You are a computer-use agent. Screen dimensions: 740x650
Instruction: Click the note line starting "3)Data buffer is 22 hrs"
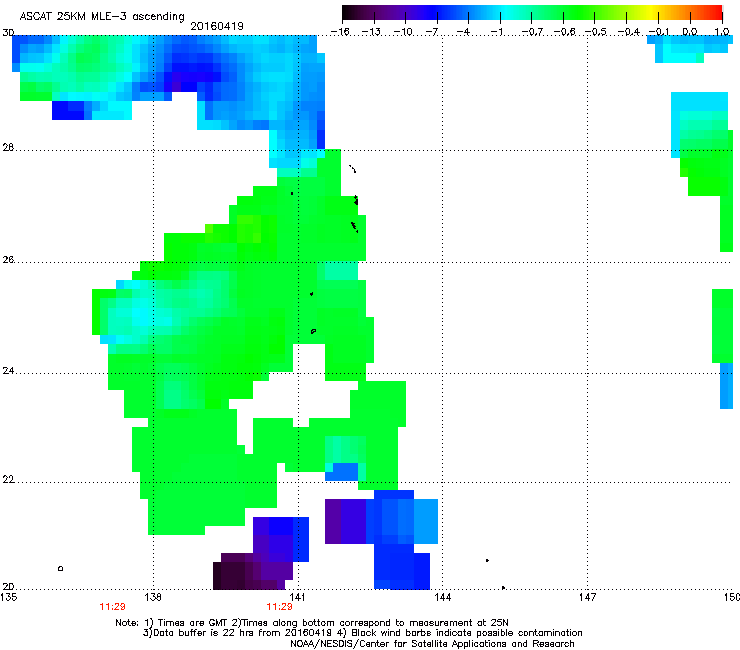(362, 633)
